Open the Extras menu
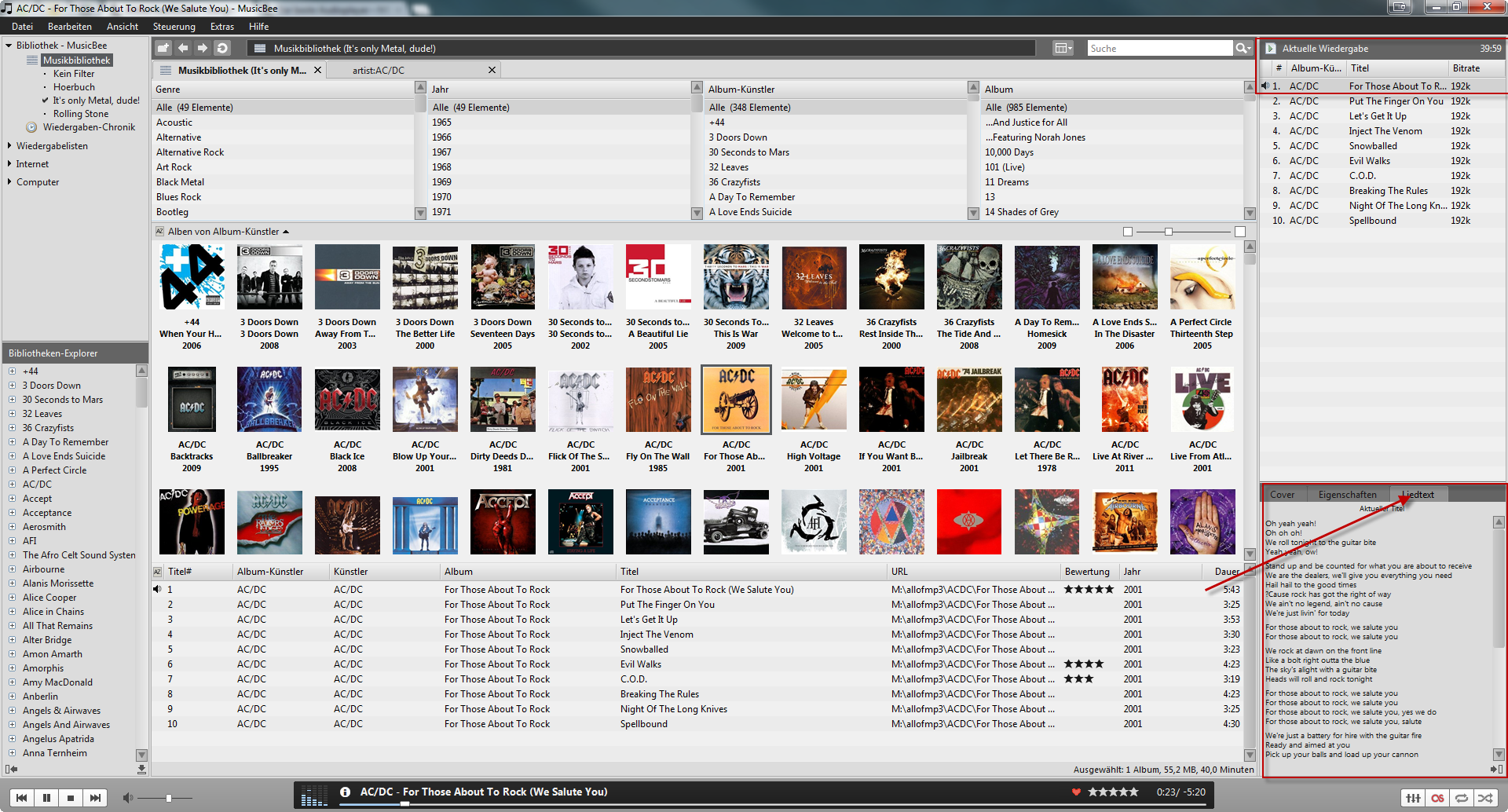This screenshot has width=1508, height=812. (x=222, y=26)
